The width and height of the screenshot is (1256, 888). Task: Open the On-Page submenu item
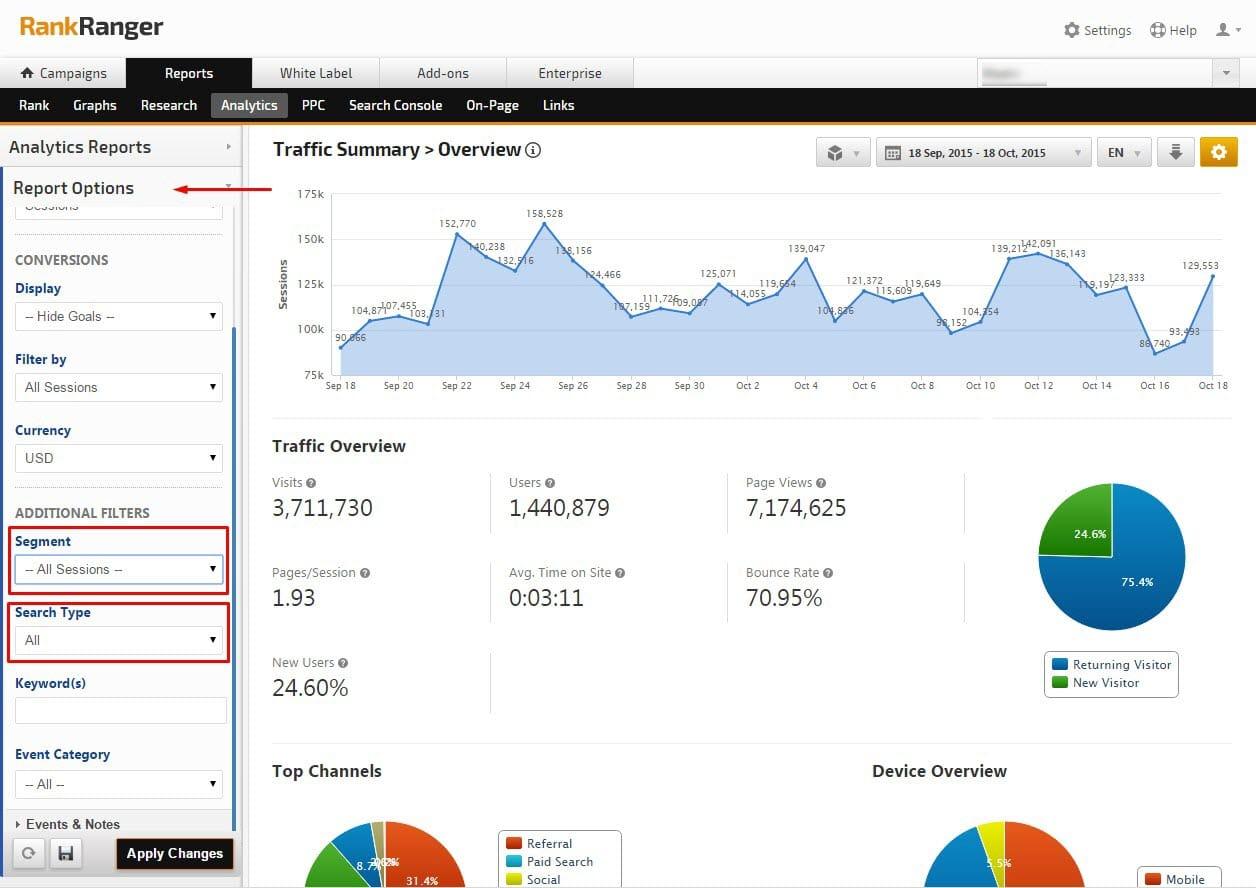coord(492,105)
